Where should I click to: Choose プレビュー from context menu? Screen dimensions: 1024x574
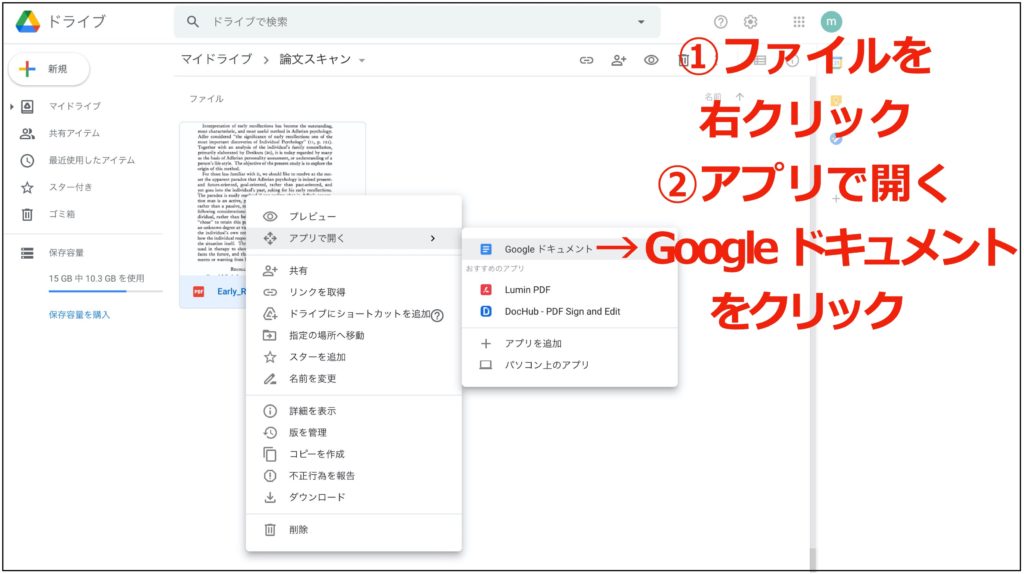[x=353, y=216]
